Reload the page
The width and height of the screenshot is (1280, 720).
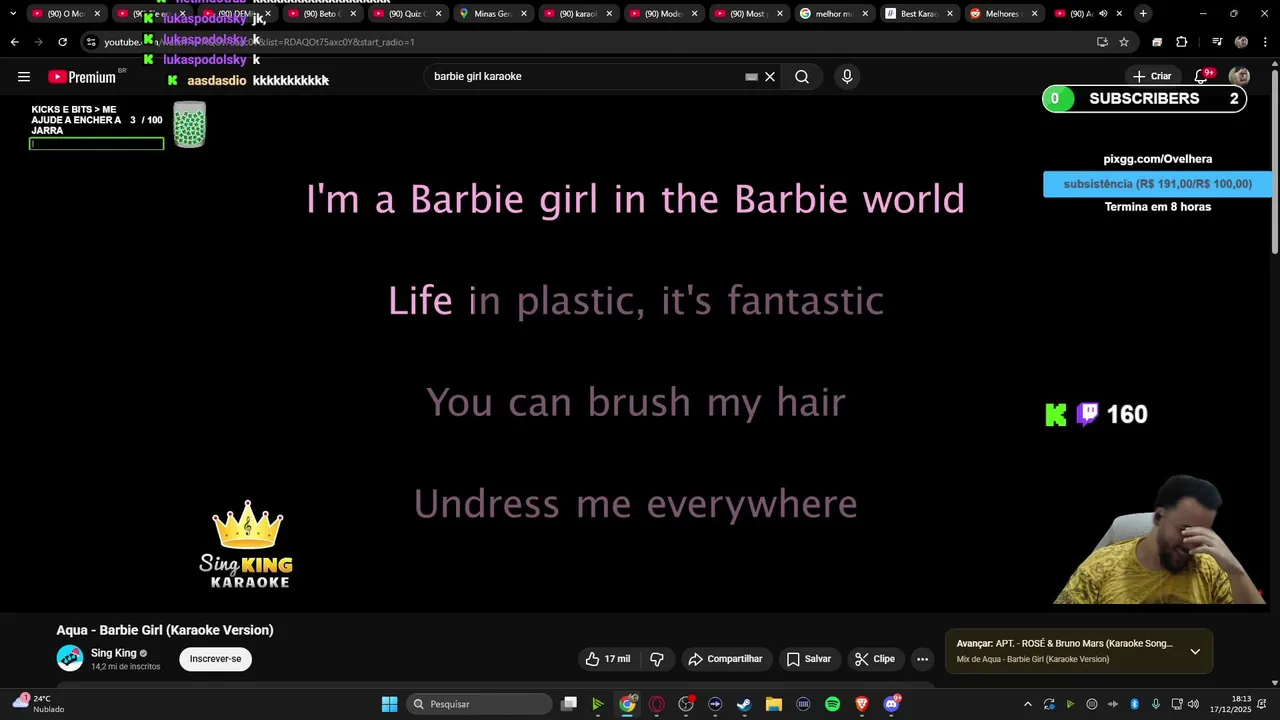(62, 42)
